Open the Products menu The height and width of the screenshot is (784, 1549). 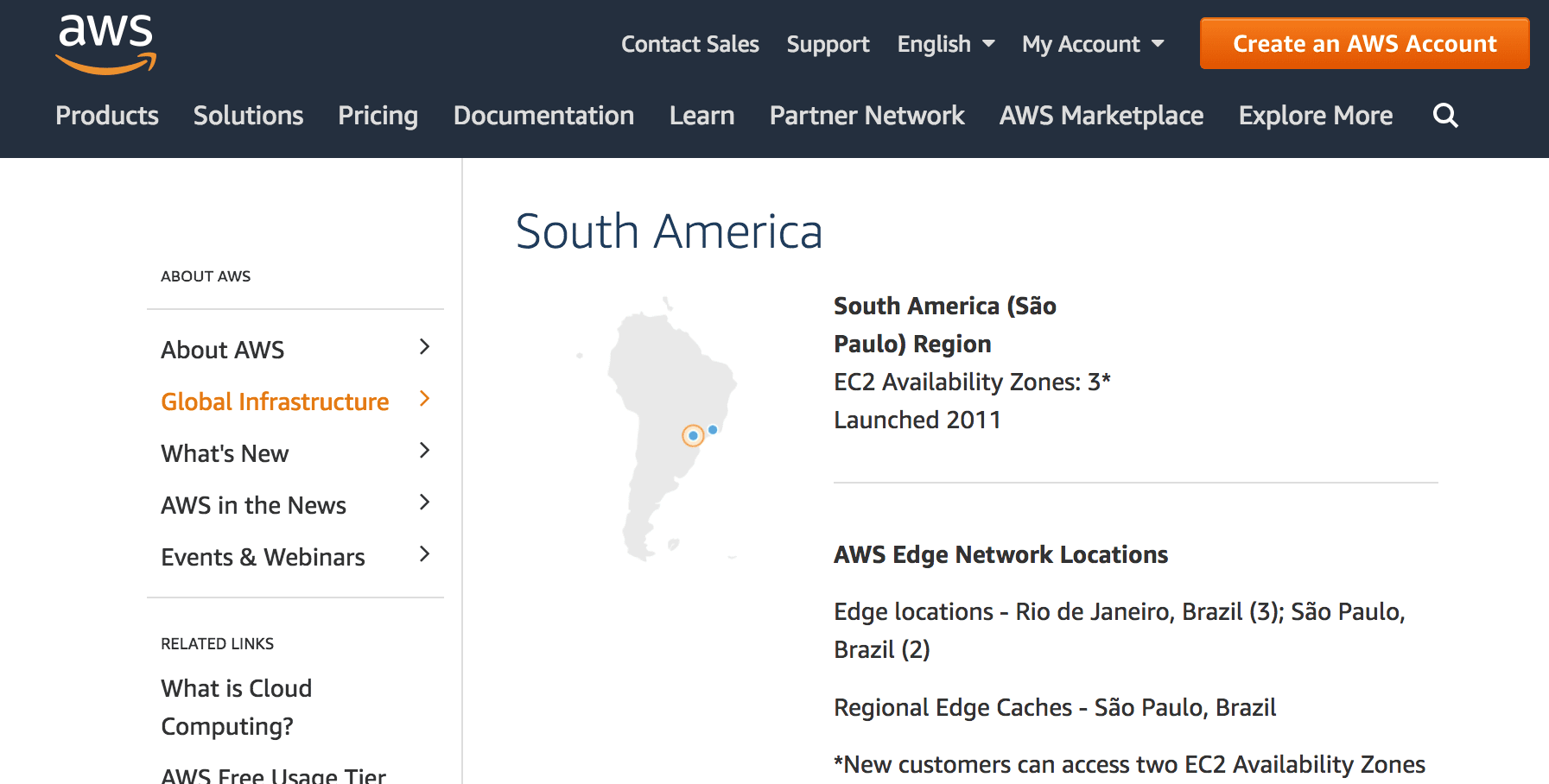[107, 115]
